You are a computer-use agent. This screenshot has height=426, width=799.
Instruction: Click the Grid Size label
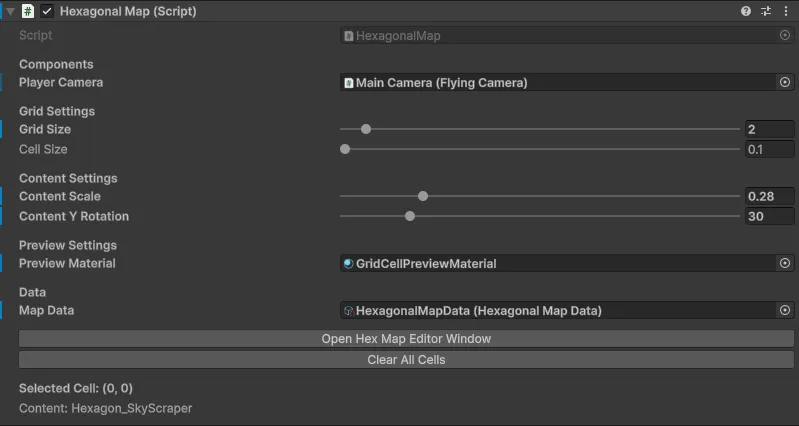(45, 129)
